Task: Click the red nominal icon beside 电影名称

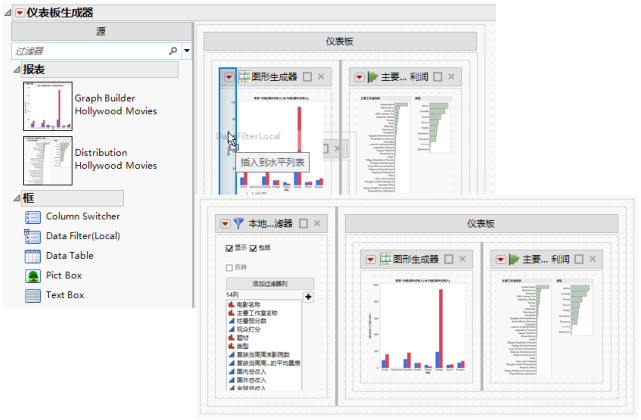Action: (231, 304)
